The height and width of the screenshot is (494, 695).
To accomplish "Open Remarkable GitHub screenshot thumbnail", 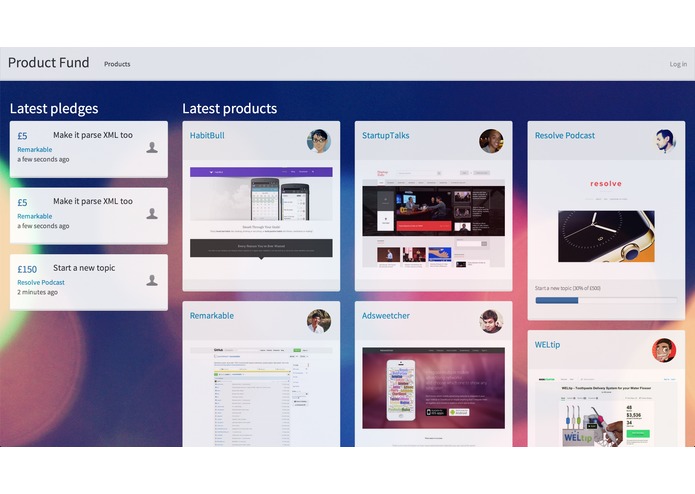I will (x=261, y=397).
